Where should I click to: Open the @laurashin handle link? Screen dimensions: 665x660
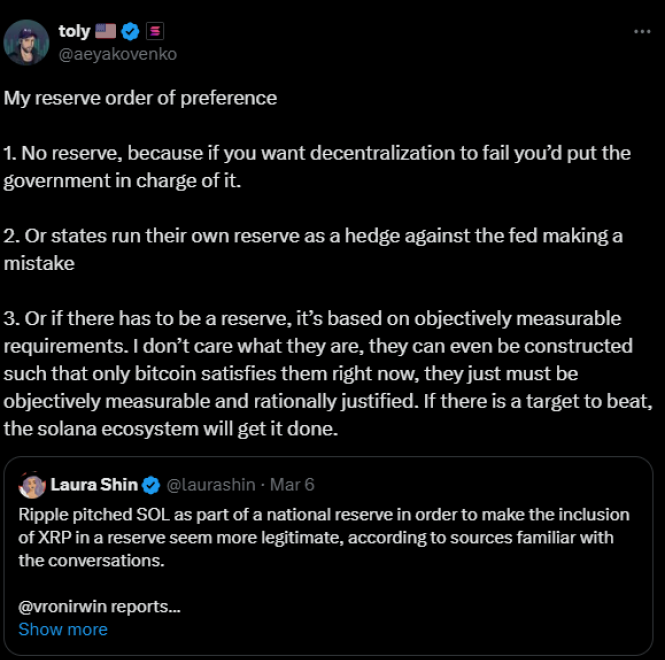point(206,486)
